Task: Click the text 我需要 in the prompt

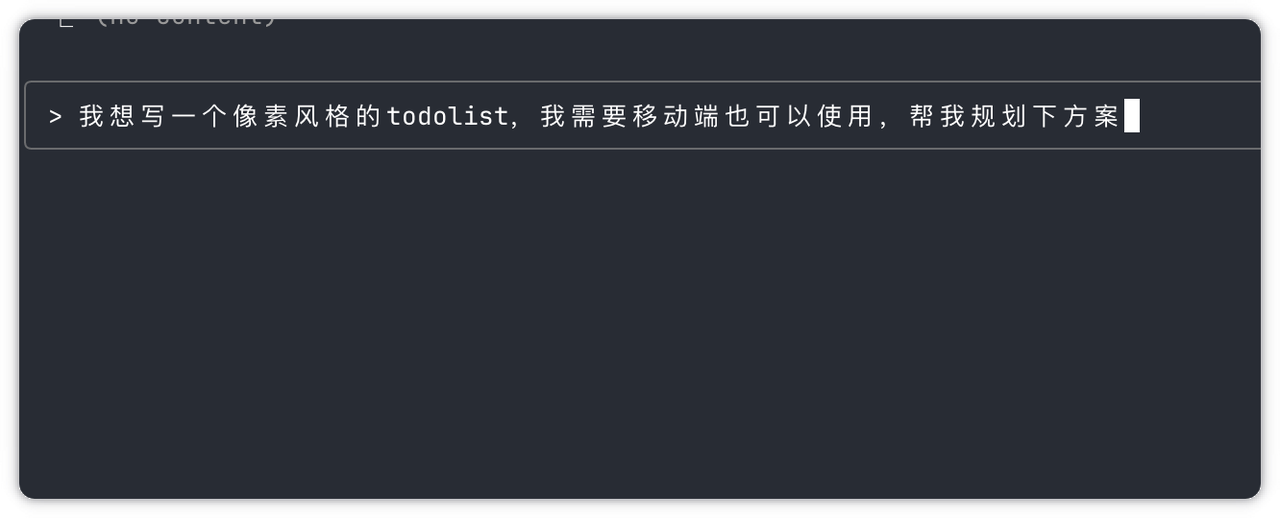Action: 583,117
